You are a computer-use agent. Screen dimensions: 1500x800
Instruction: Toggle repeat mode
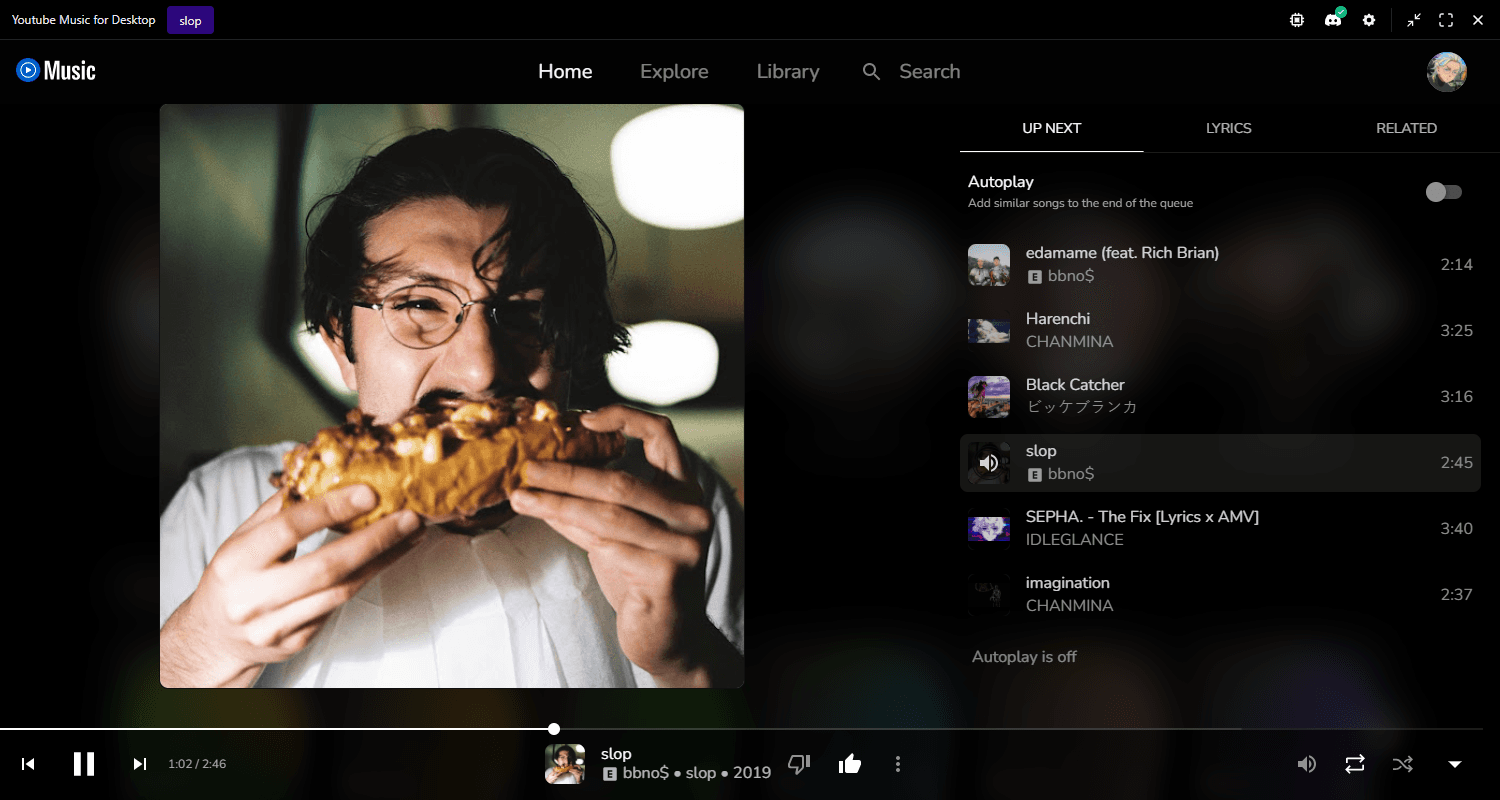click(1355, 764)
